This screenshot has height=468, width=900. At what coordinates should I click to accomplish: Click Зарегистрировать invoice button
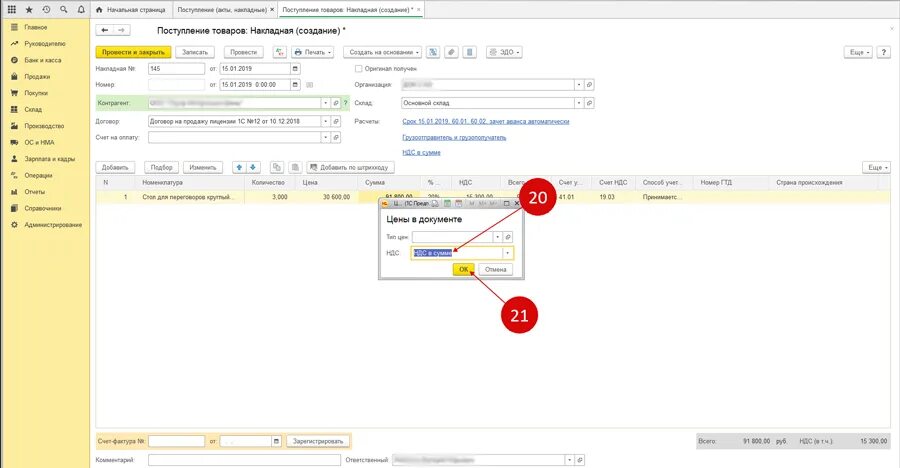coord(318,442)
